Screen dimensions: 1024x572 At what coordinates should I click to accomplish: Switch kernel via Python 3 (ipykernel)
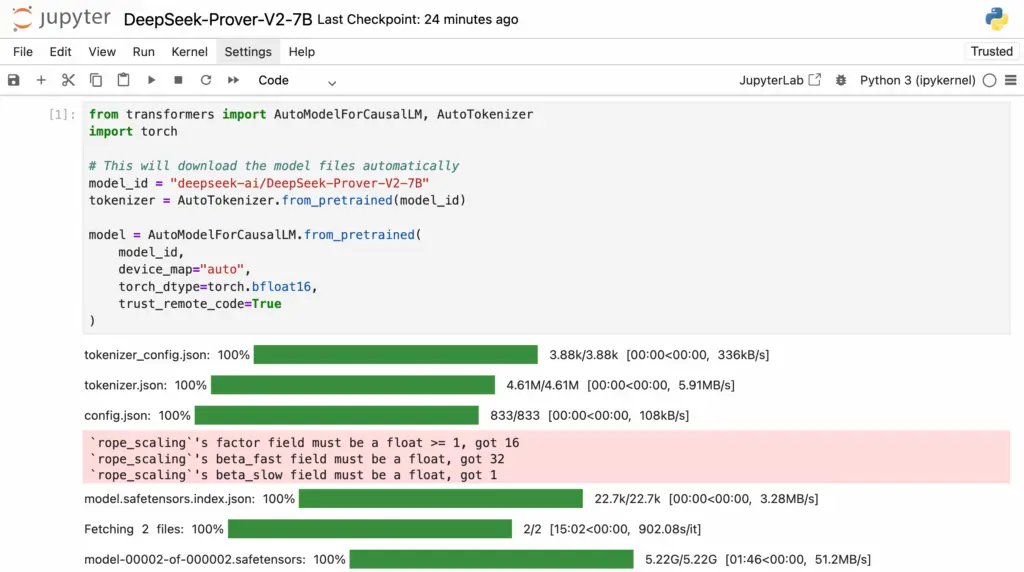tap(918, 80)
